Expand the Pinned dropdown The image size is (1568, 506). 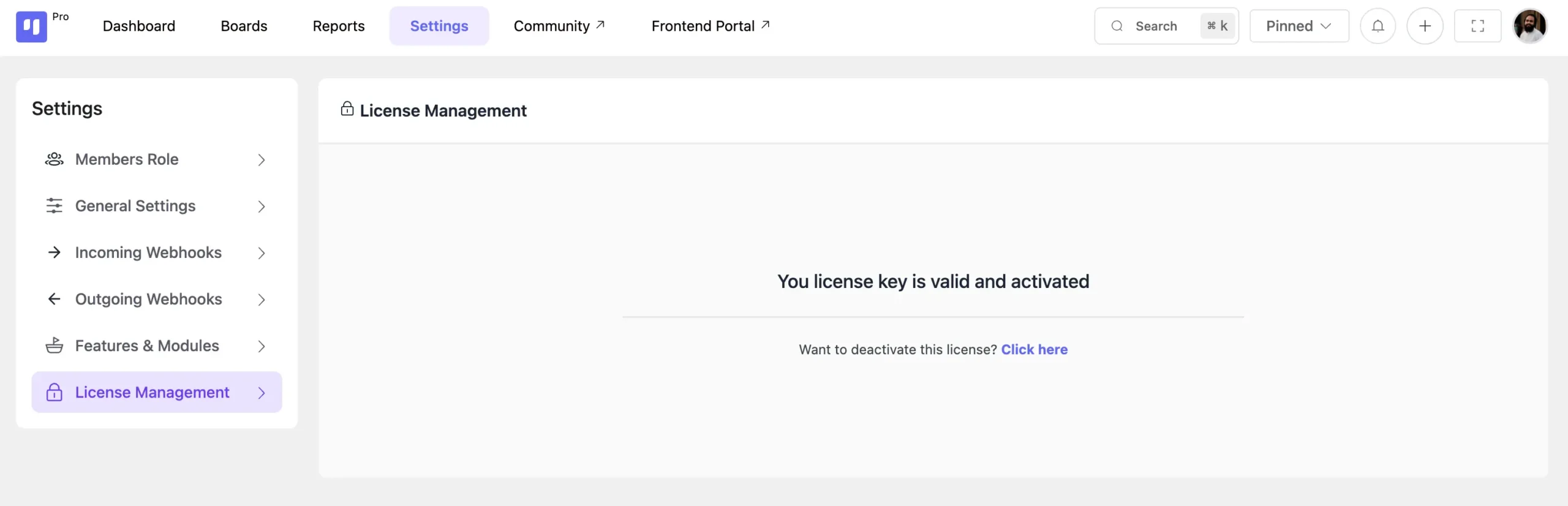tap(1298, 26)
